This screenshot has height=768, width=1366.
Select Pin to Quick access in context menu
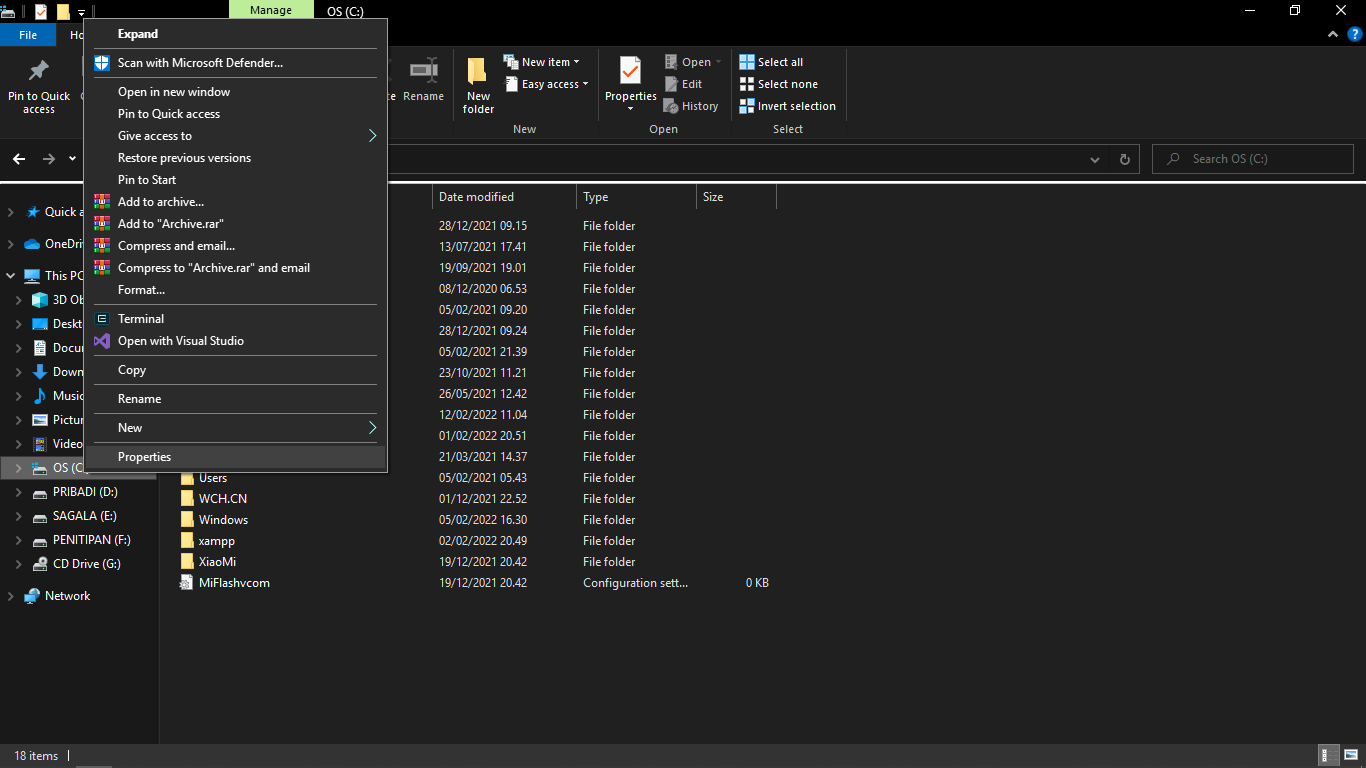coord(235,114)
